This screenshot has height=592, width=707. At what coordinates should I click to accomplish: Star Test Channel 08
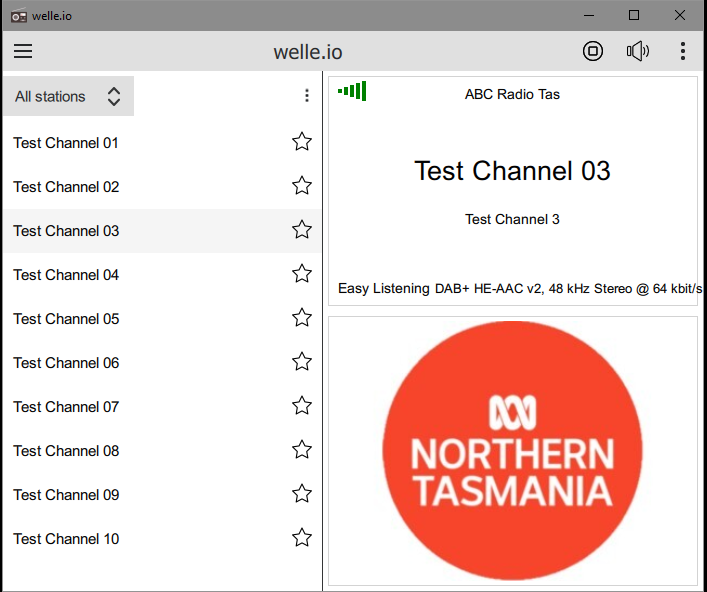click(302, 450)
